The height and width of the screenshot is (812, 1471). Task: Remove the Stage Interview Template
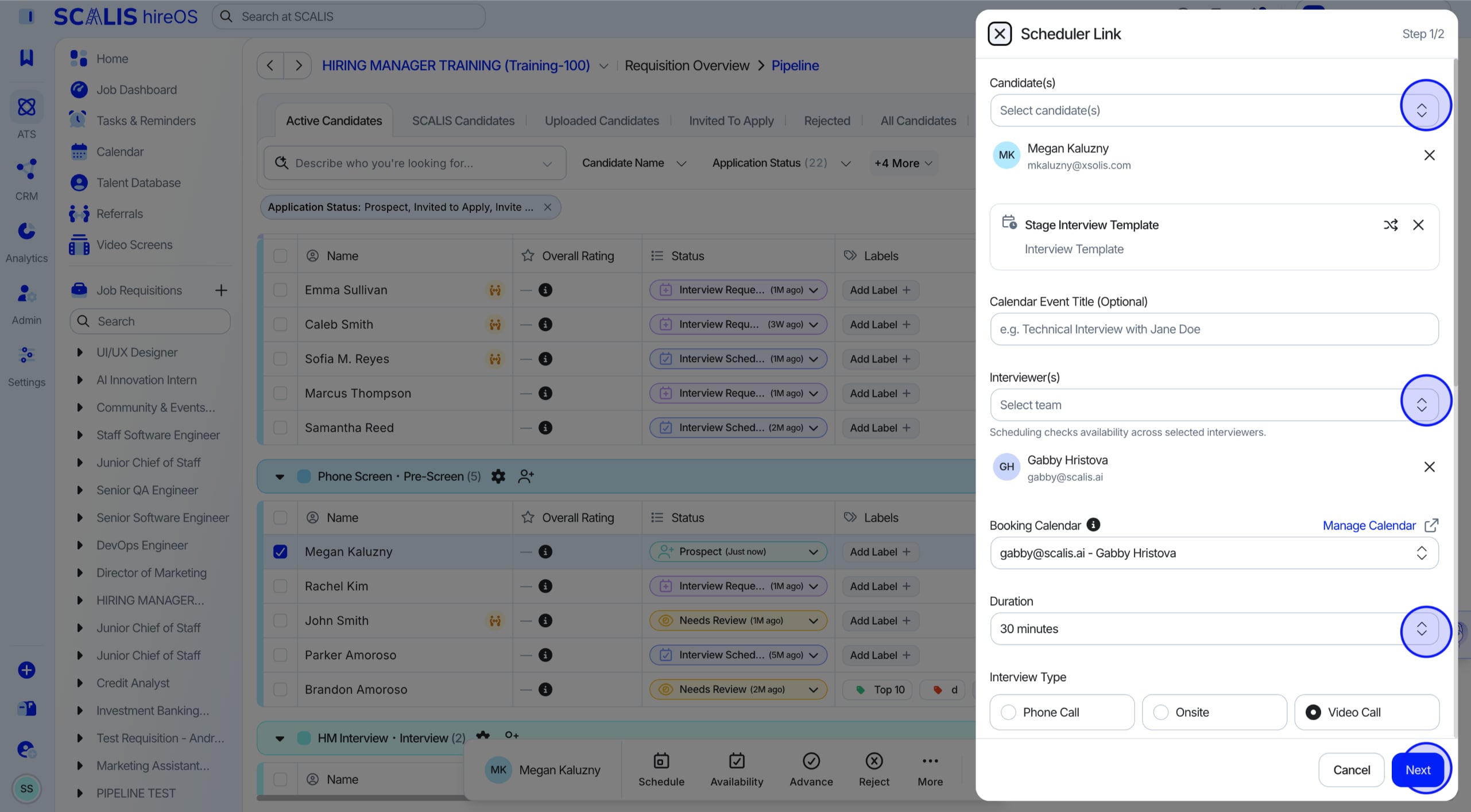tap(1418, 225)
